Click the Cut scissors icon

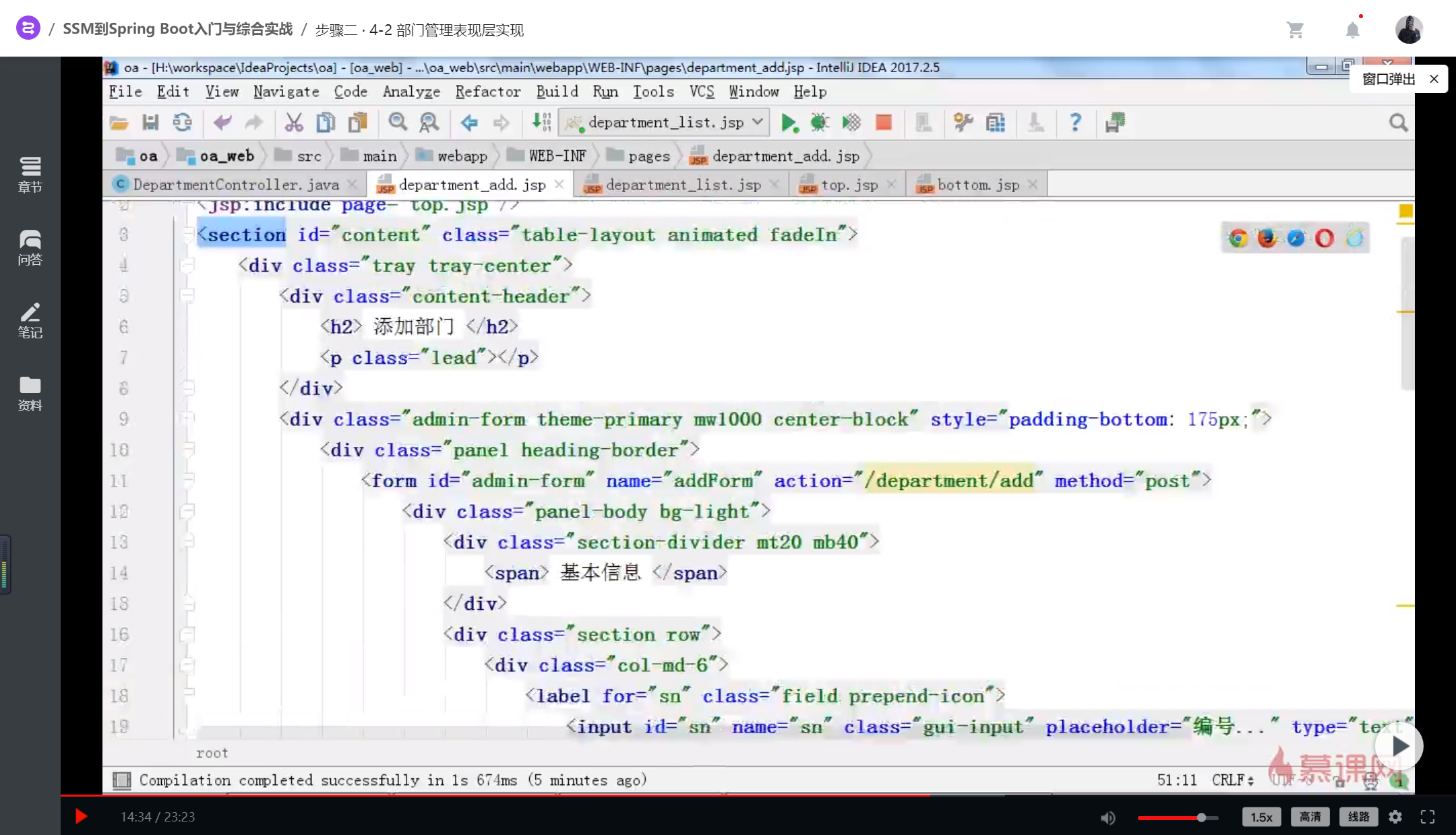(x=293, y=123)
